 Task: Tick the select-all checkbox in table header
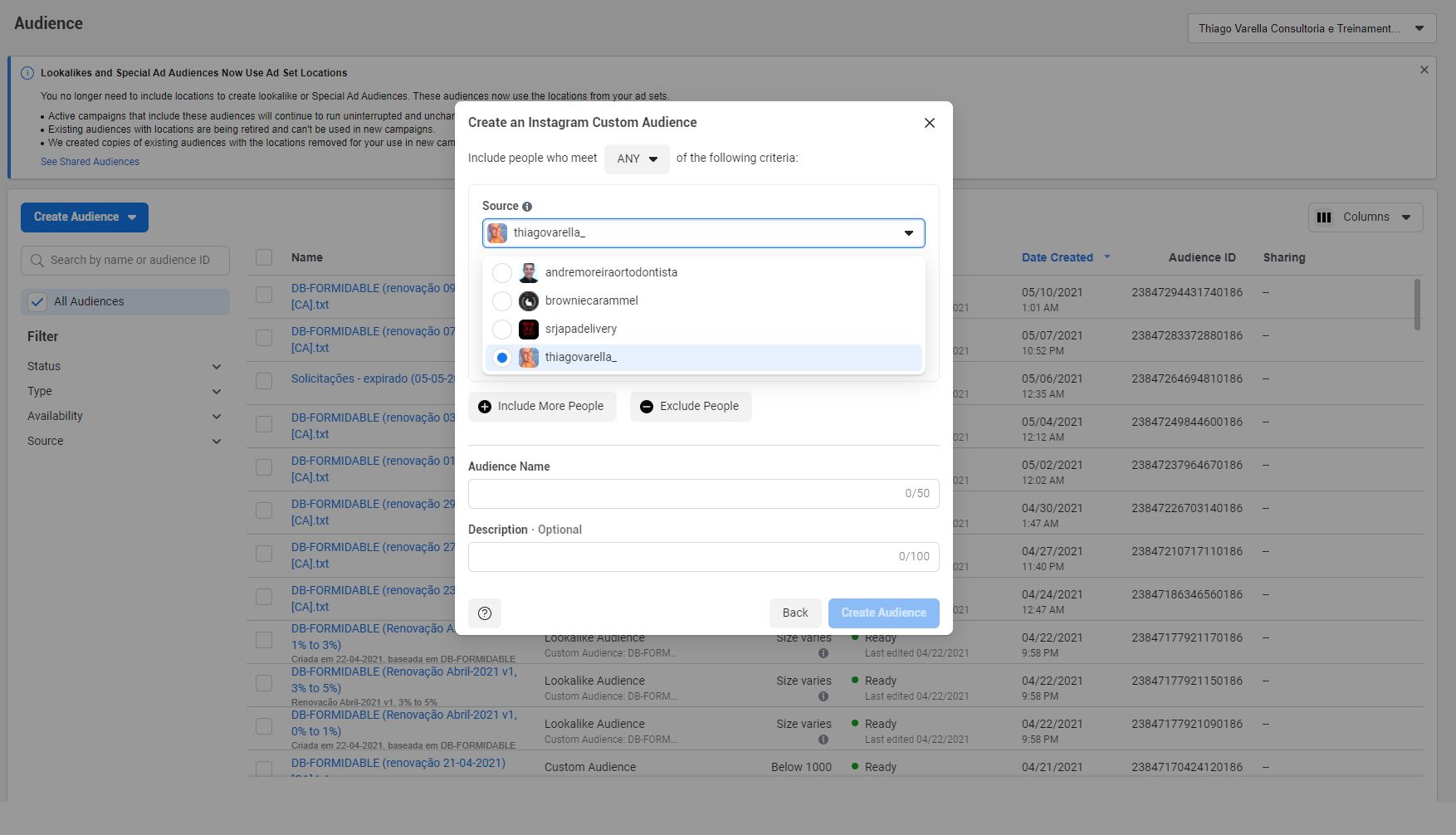click(x=264, y=258)
